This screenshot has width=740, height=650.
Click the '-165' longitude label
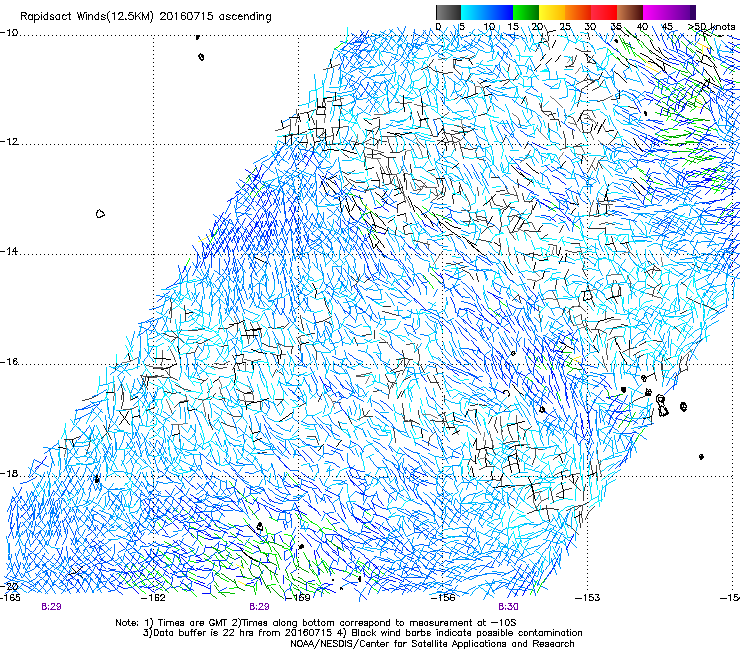[10, 597]
